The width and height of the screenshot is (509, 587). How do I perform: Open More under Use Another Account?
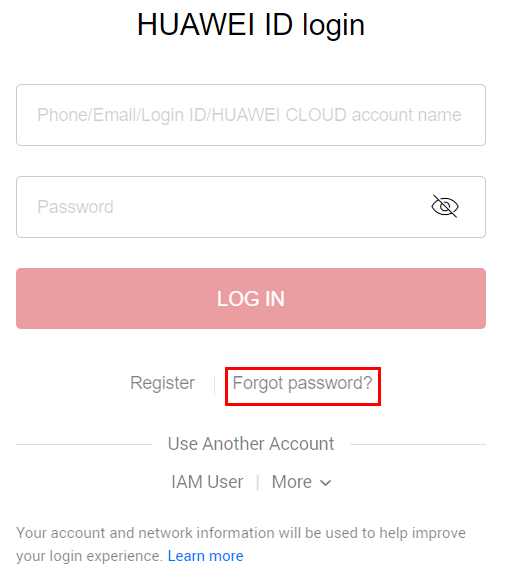pos(301,482)
